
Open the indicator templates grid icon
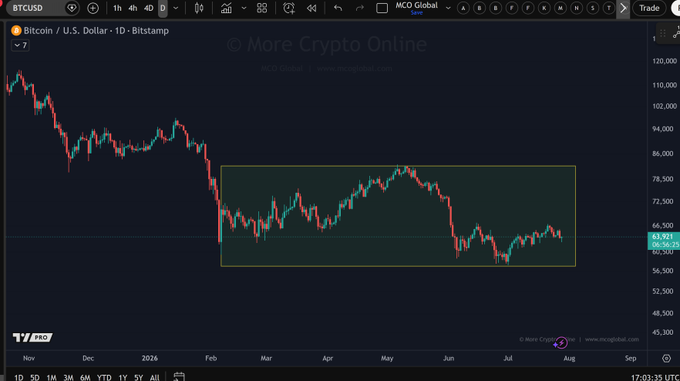(x=262, y=8)
